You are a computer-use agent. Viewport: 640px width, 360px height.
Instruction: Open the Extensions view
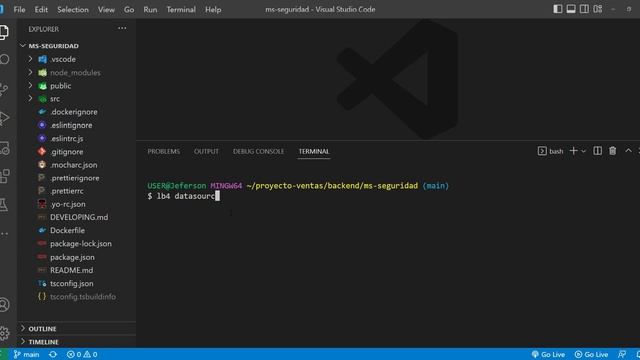[x=4, y=176]
